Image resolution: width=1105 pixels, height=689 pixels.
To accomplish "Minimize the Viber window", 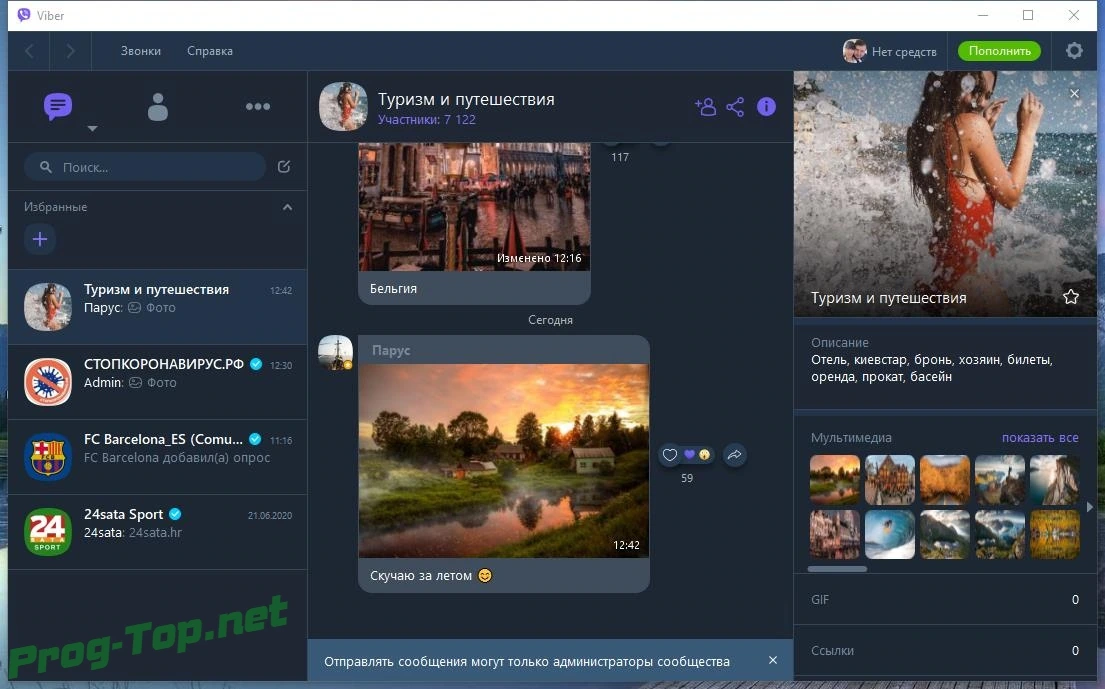I will tap(983, 15).
